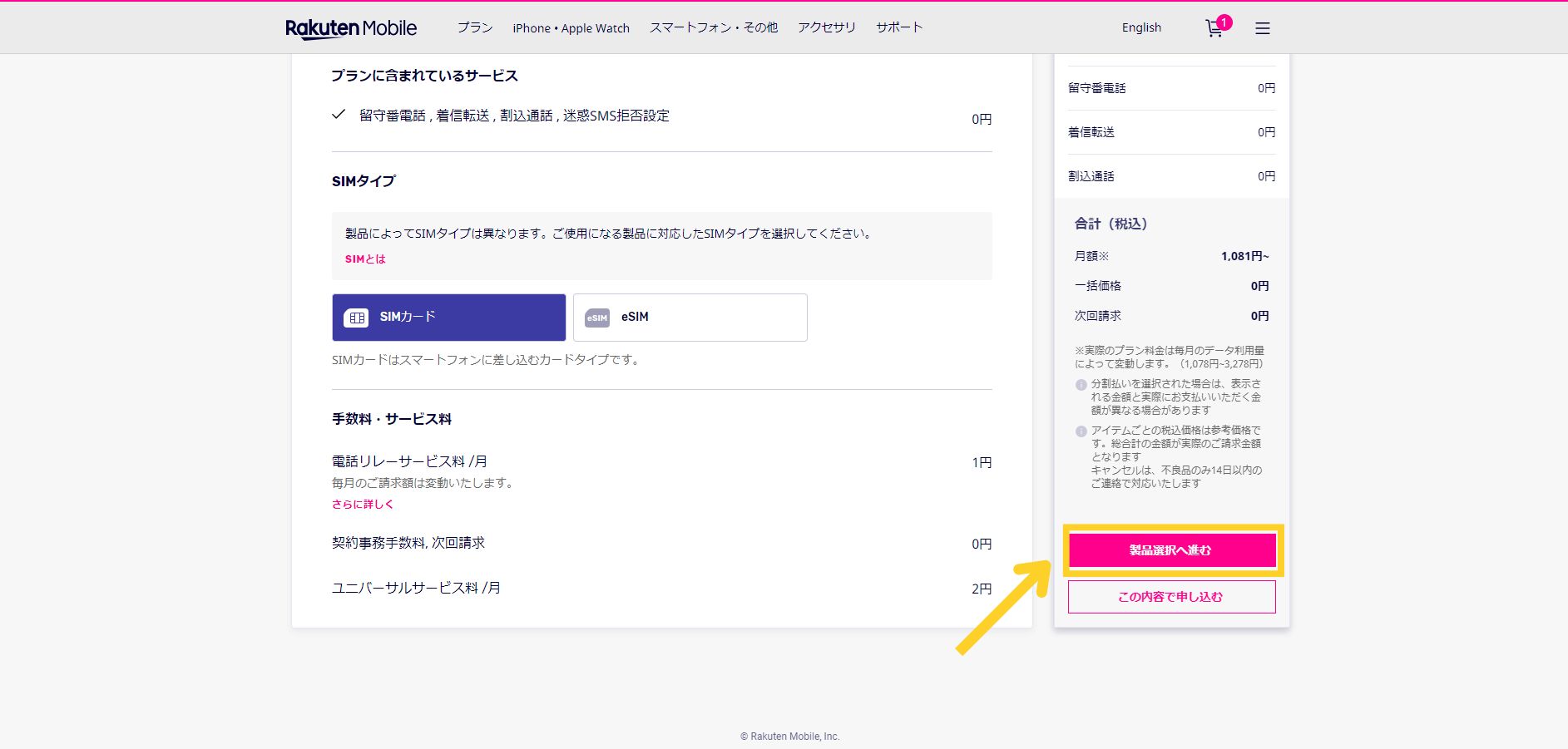This screenshot has width=1568, height=749.
Task: Click the SIMとは link
Action: 365,259
